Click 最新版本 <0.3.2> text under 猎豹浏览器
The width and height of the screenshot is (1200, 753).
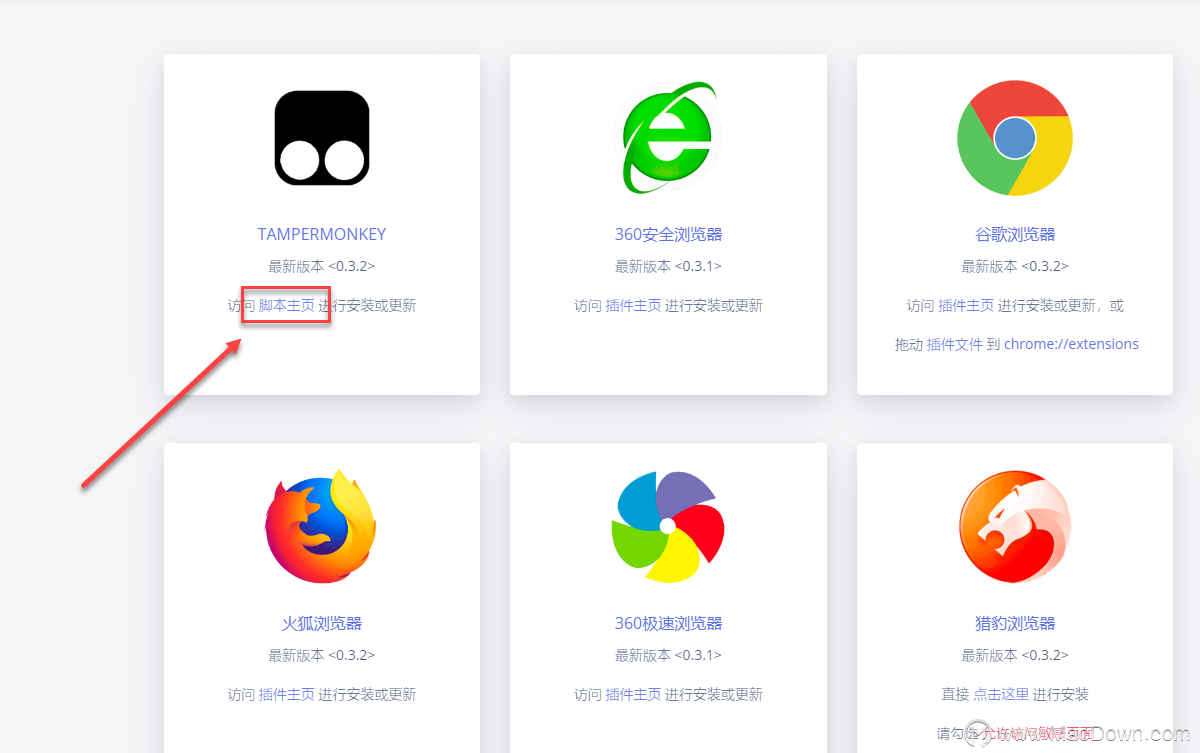(x=1015, y=655)
